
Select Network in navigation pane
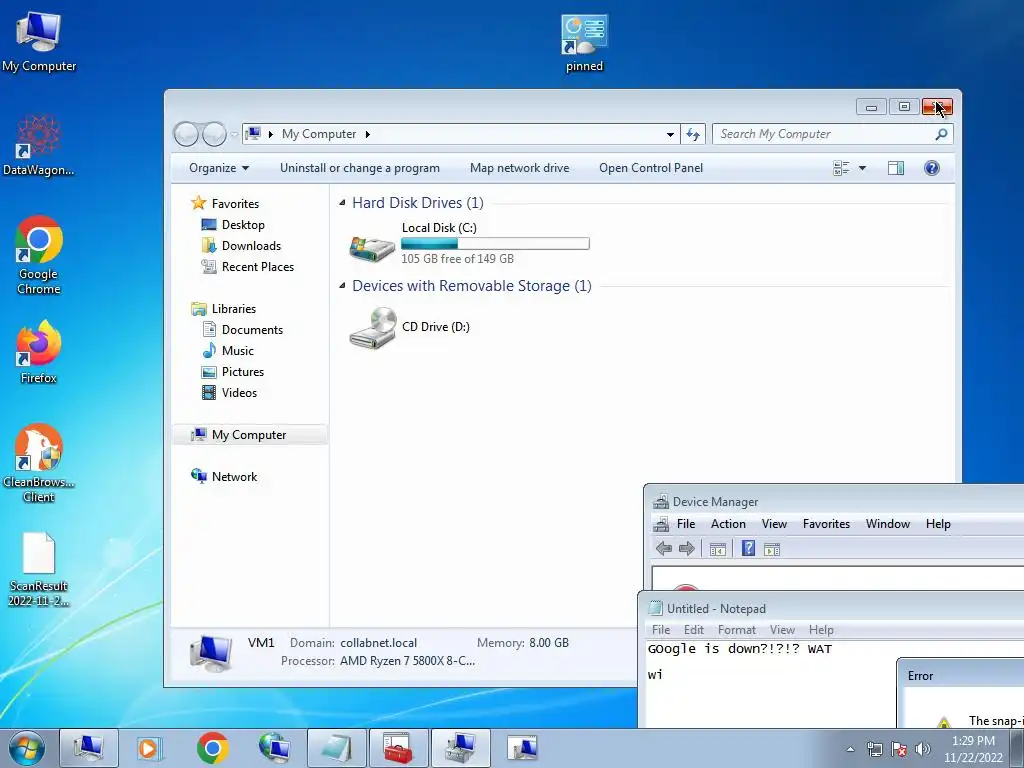coord(234,477)
